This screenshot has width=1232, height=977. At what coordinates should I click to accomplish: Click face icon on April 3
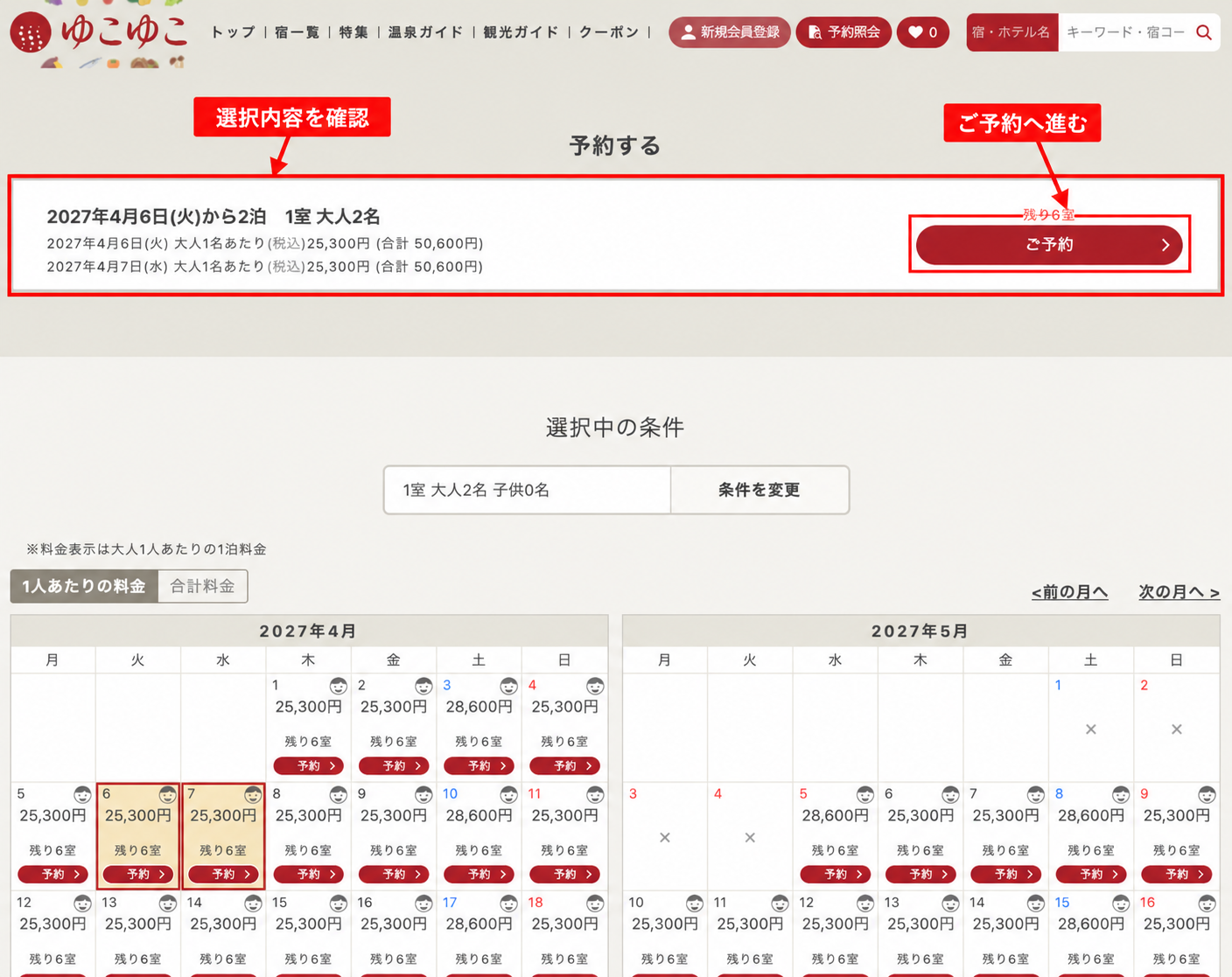pyautogui.click(x=508, y=686)
